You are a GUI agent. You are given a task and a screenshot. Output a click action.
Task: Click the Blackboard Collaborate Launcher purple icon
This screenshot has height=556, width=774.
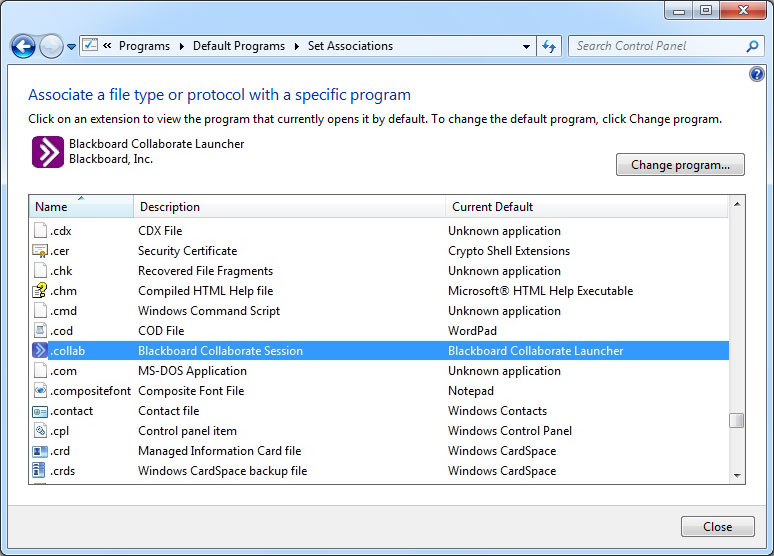click(48, 152)
